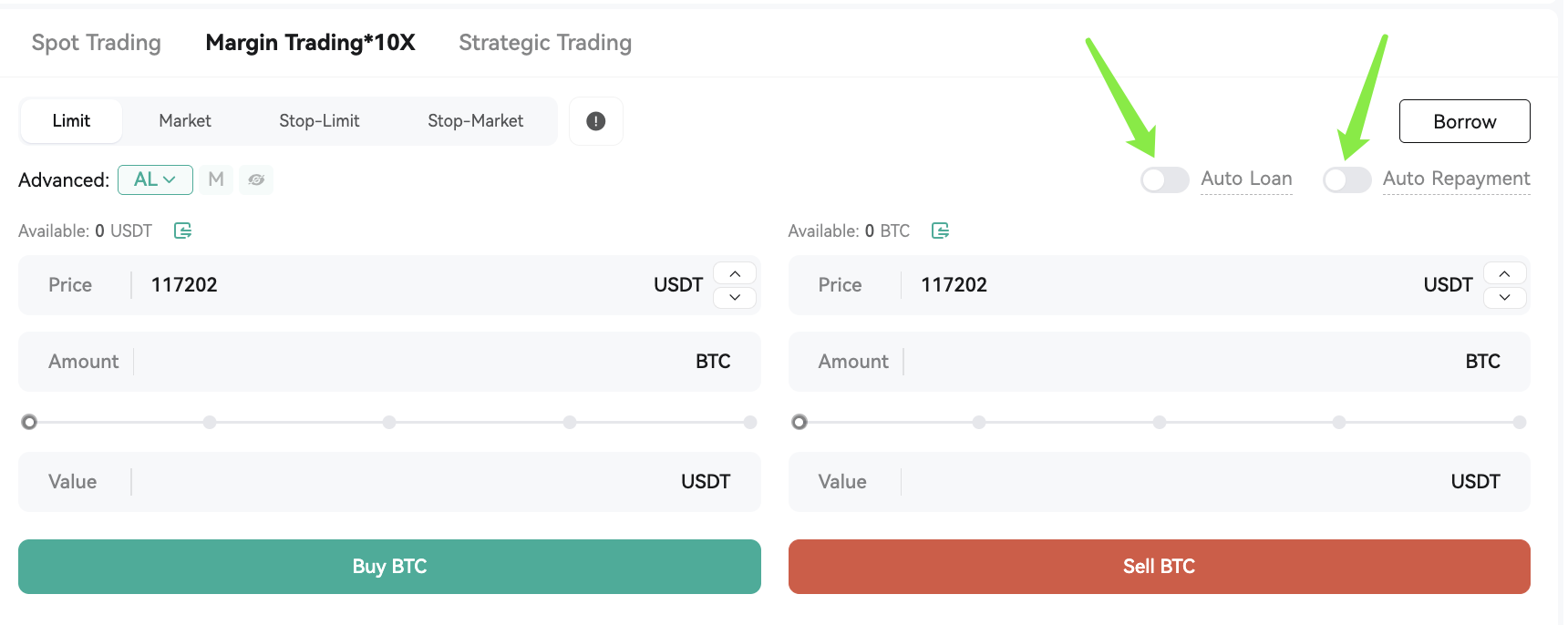Switch to Spot Trading tab
The width and height of the screenshot is (1568, 625).
coord(97,43)
